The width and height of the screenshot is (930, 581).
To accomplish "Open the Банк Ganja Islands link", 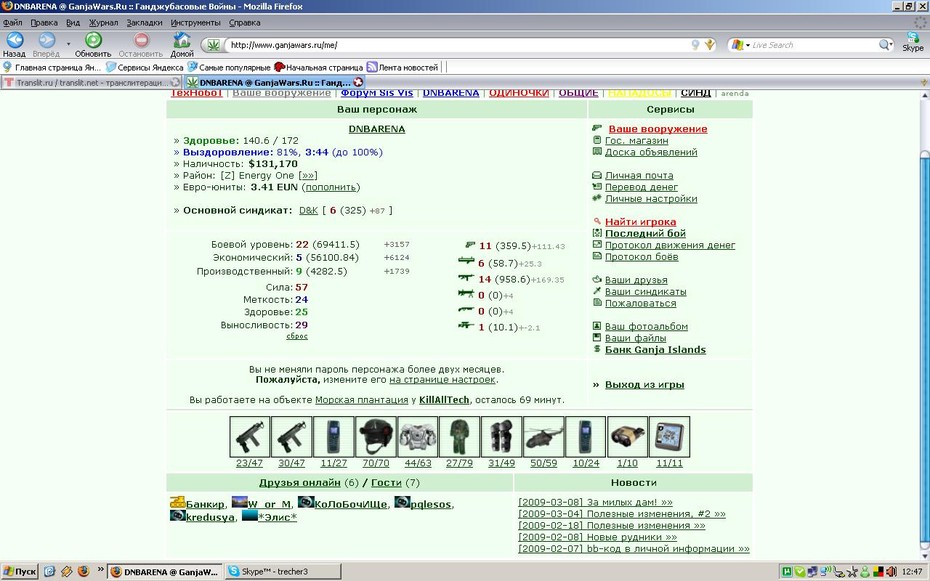I will click(655, 350).
